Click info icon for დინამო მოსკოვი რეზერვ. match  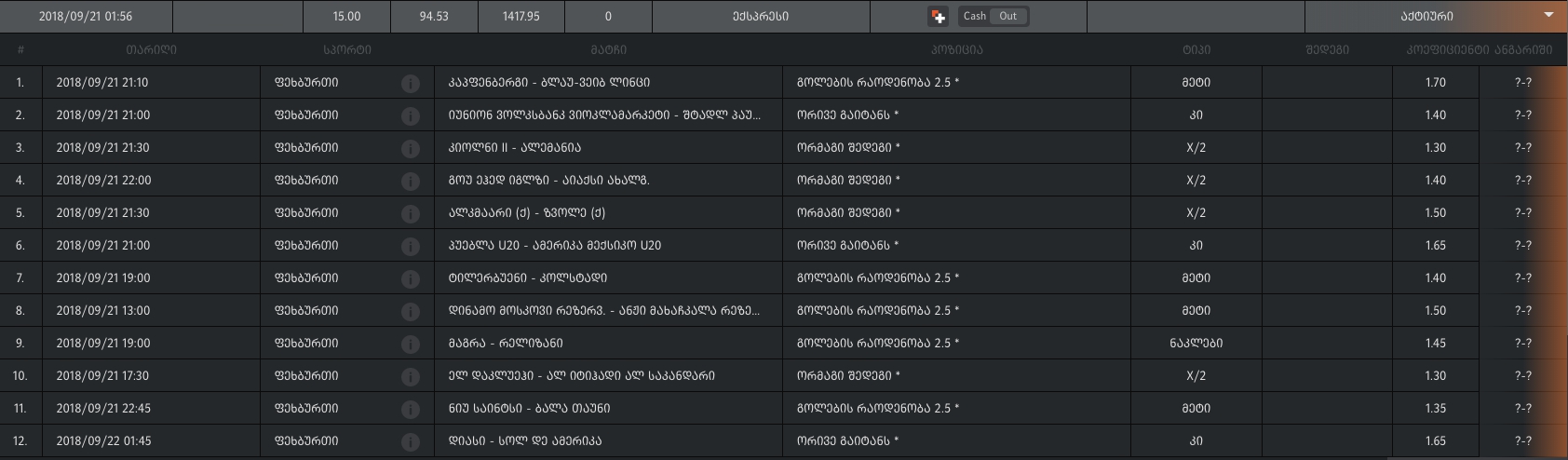click(410, 311)
